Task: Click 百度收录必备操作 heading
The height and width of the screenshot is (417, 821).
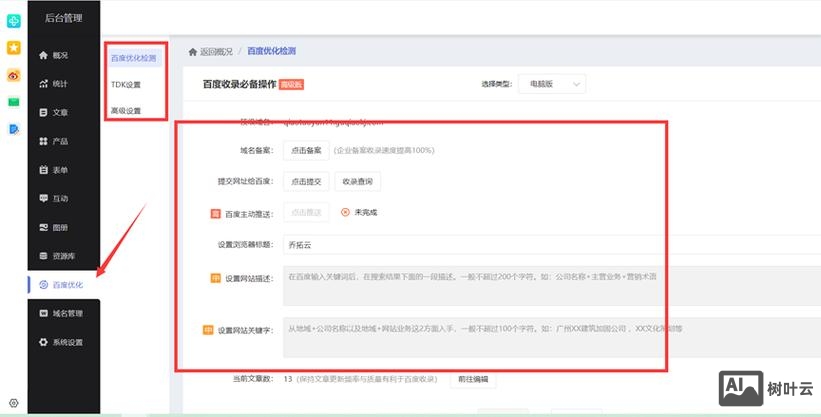Action: [239, 84]
